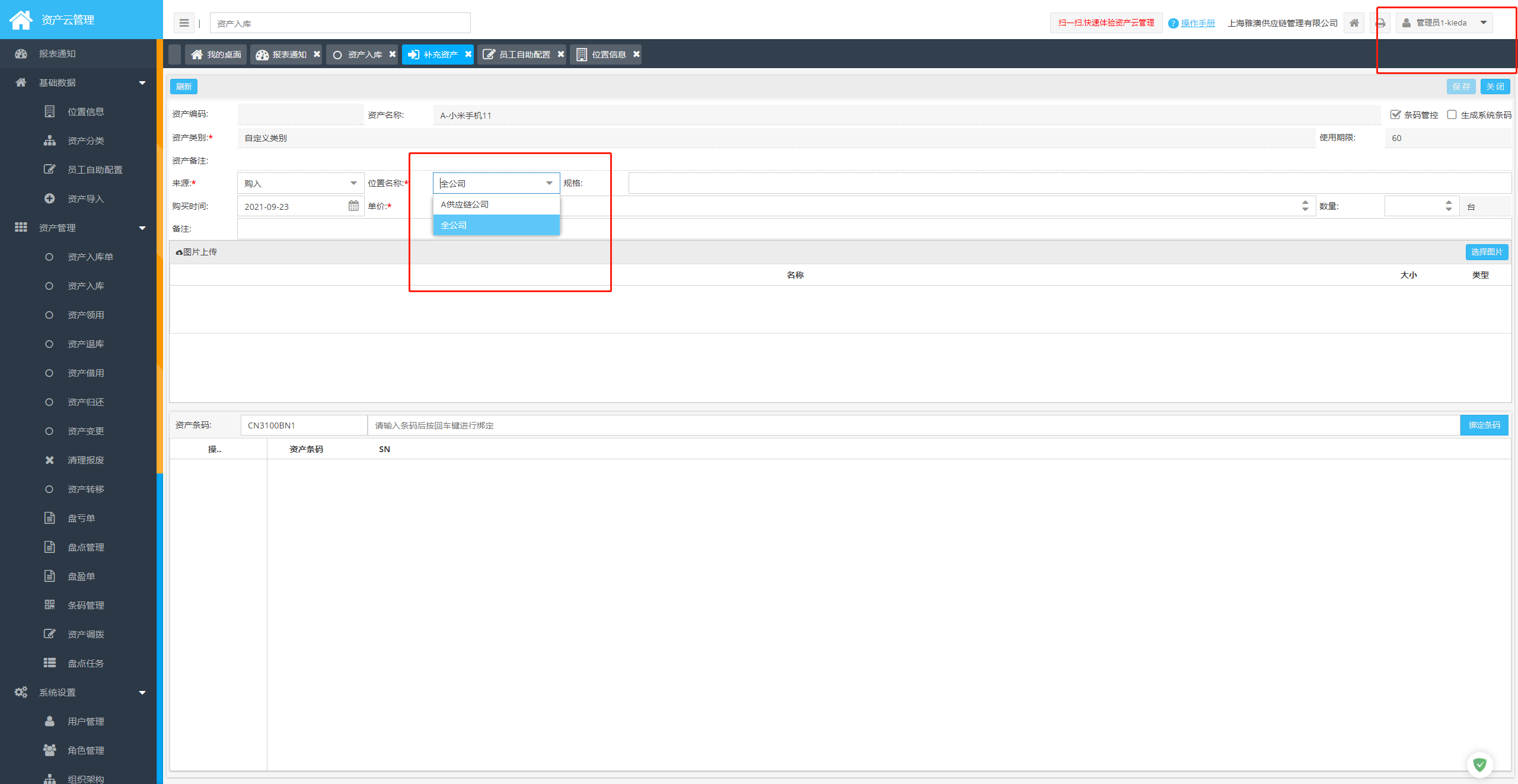Toggle sidebar with hamburger menu icon

pos(184,23)
